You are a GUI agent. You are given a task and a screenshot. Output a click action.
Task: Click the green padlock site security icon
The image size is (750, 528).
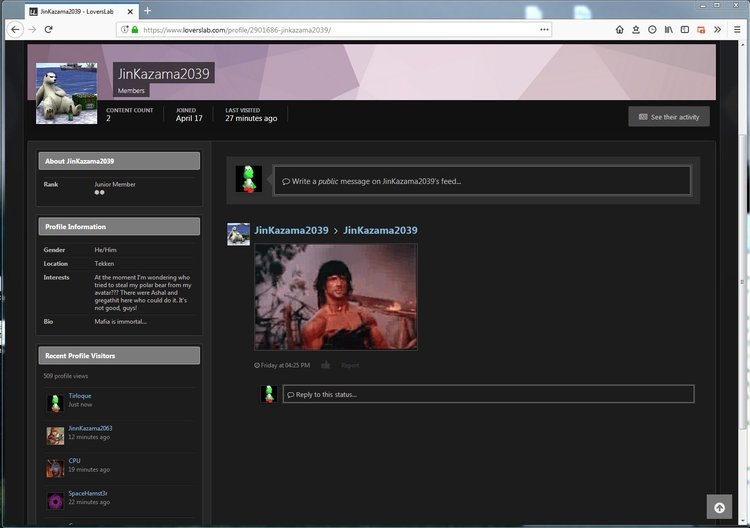(x=135, y=30)
